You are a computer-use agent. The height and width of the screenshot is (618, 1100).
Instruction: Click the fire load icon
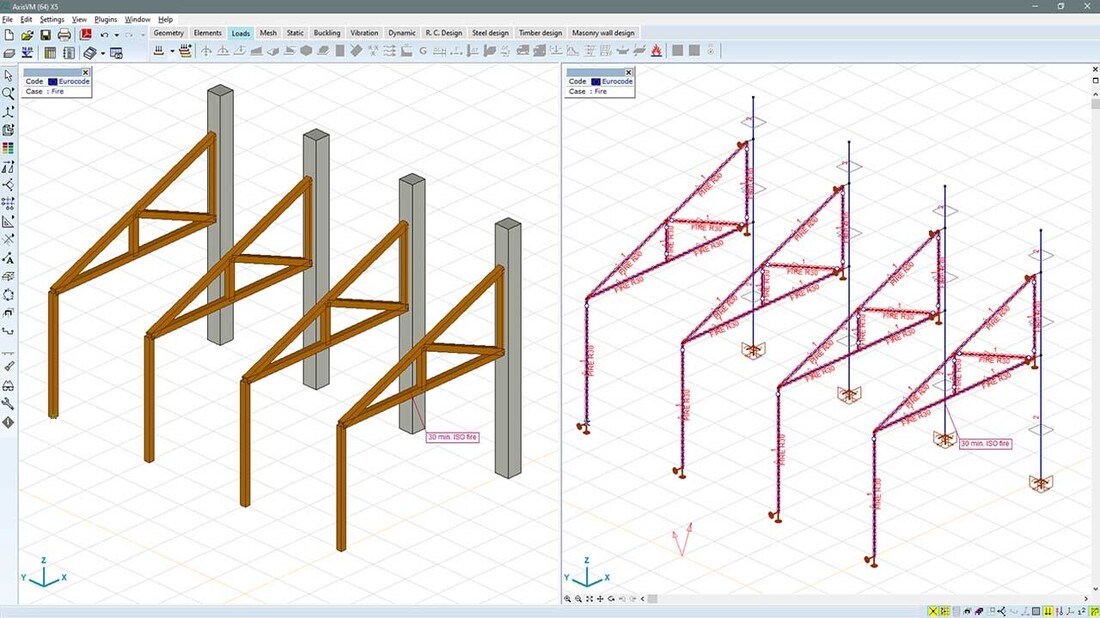(x=656, y=51)
